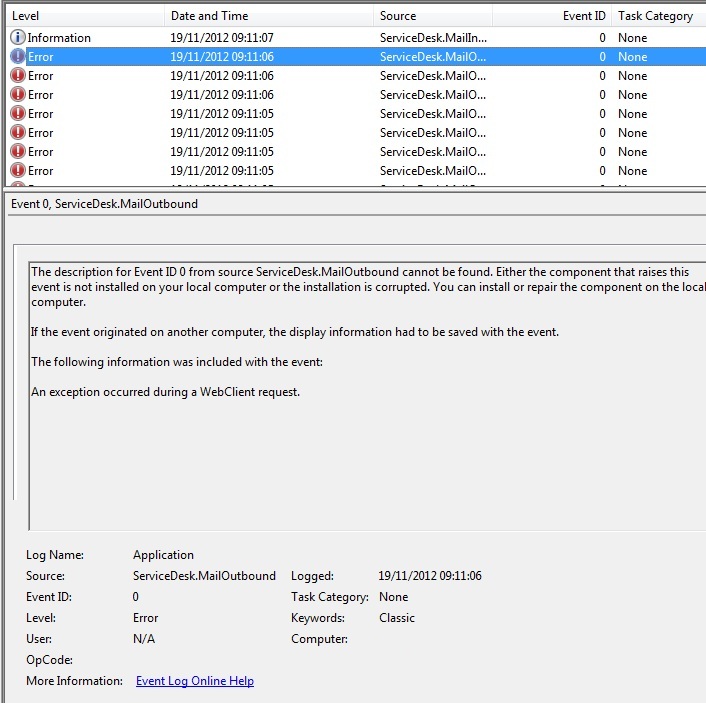This screenshot has width=706, height=703.
Task: Sort by the Date and Time column header
Action: [268, 16]
